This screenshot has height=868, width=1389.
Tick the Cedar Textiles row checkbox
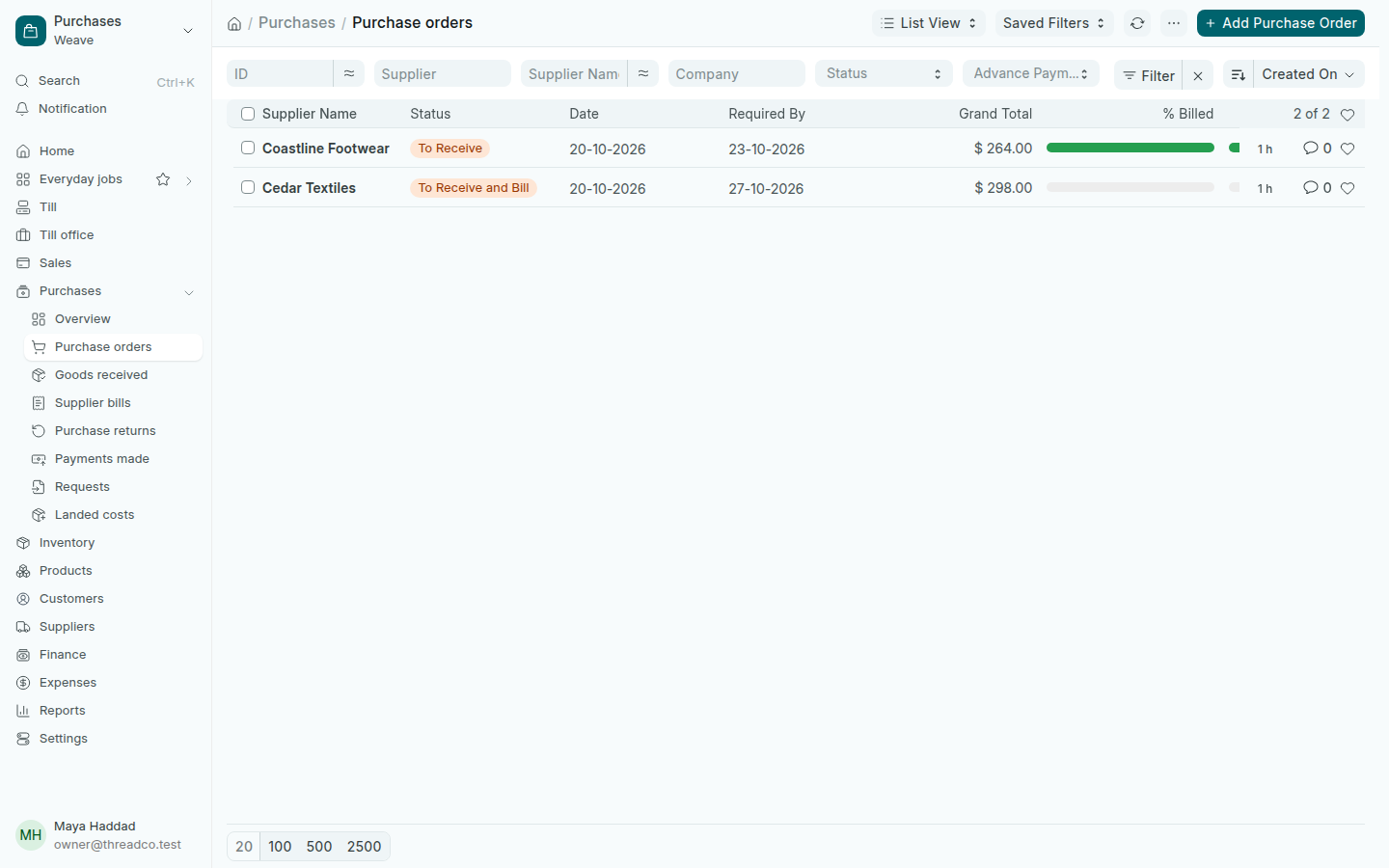point(248,187)
